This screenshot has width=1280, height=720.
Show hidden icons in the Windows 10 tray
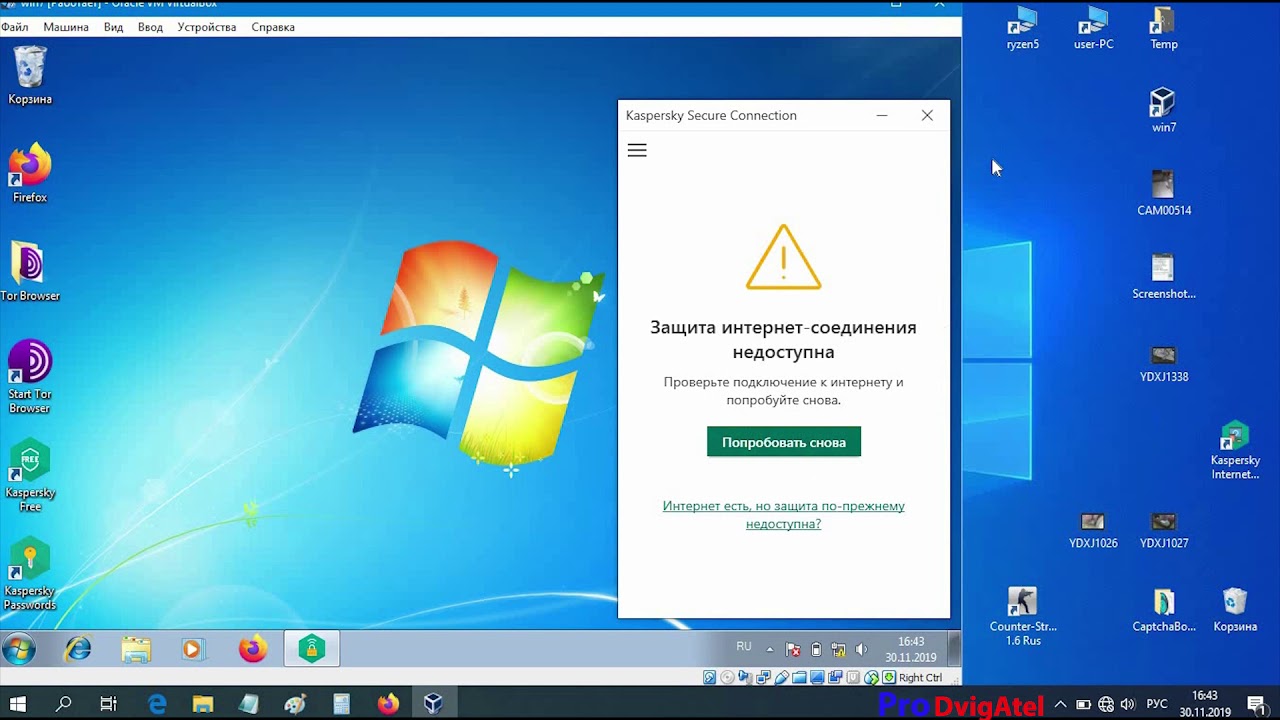tap(1061, 704)
